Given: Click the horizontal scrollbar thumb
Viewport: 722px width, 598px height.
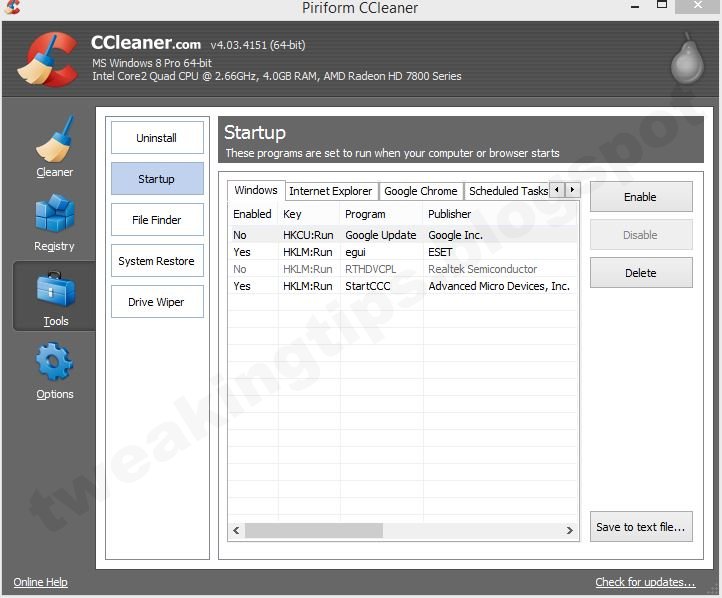Looking at the screenshot, I should [x=314, y=530].
